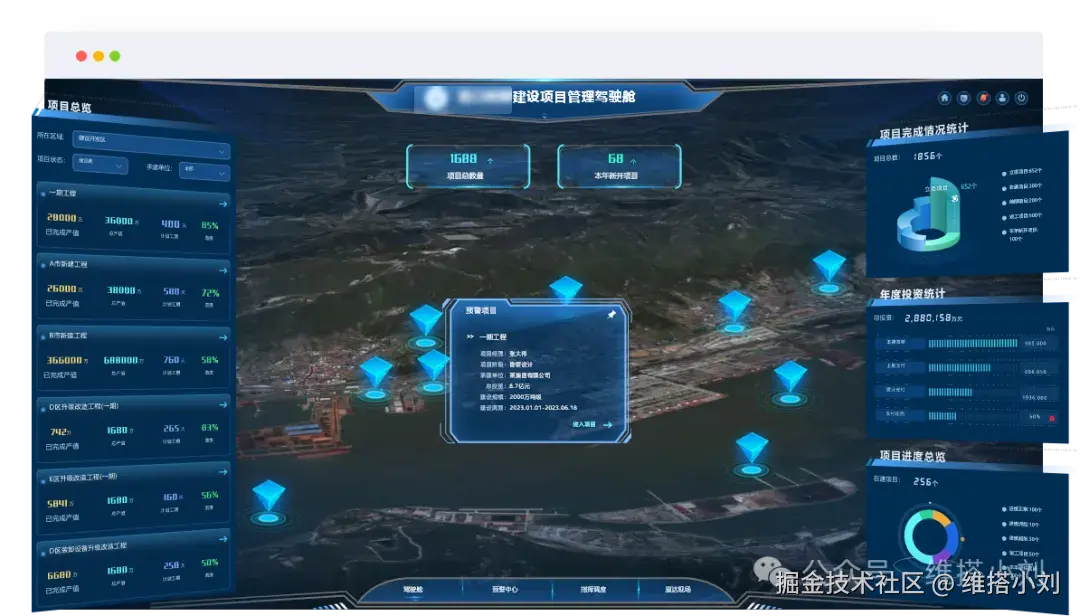Open 一期工程 card arrow icon

pos(222,204)
